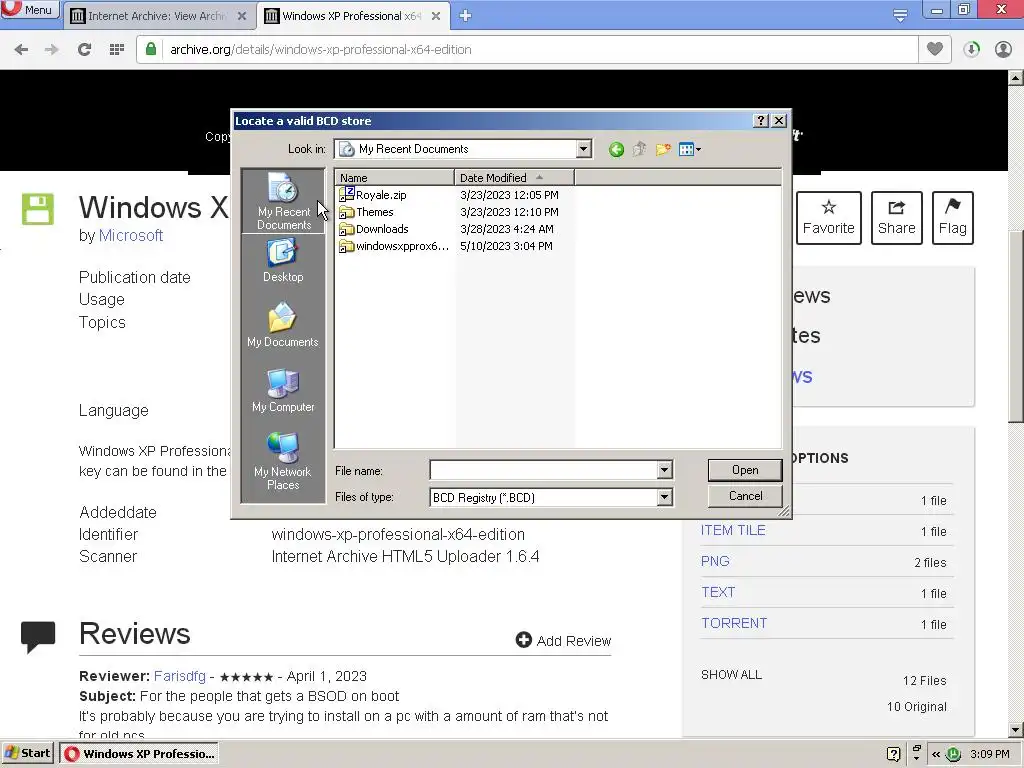Click the secure padlock icon

(x=151, y=50)
